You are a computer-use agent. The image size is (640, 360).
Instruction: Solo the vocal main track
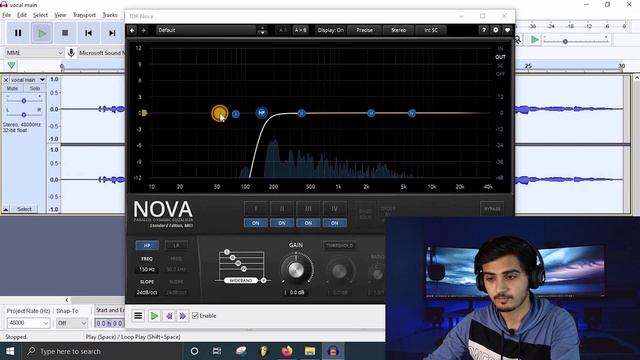tap(35, 88)
